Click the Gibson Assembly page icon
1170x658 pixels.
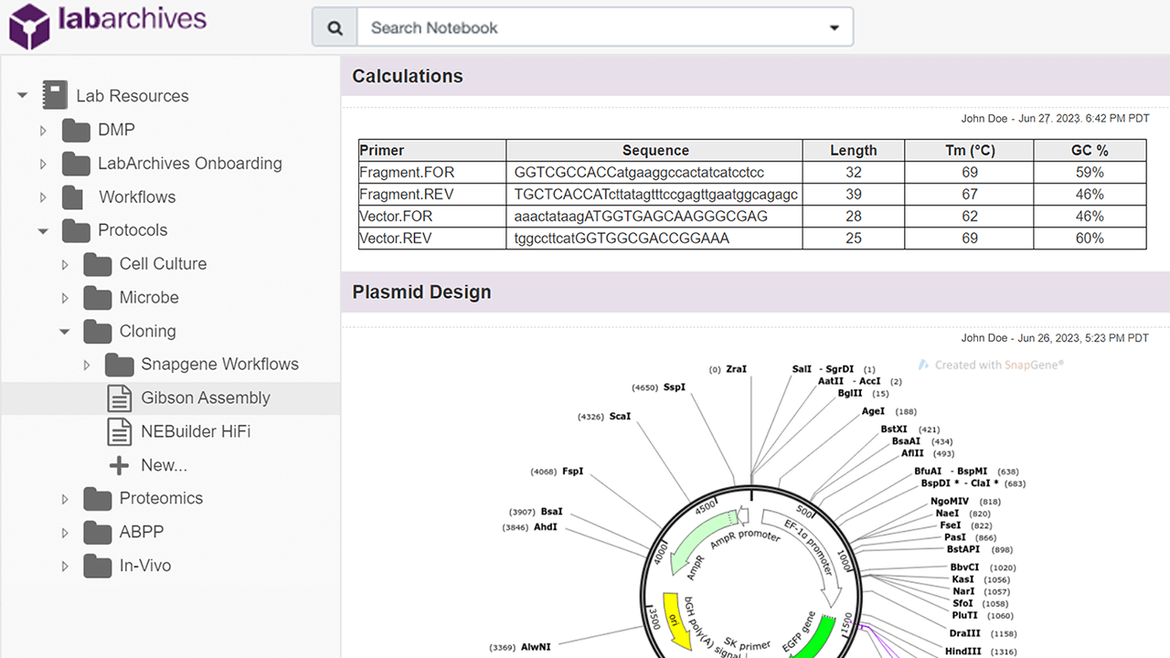tap(120, 398)
